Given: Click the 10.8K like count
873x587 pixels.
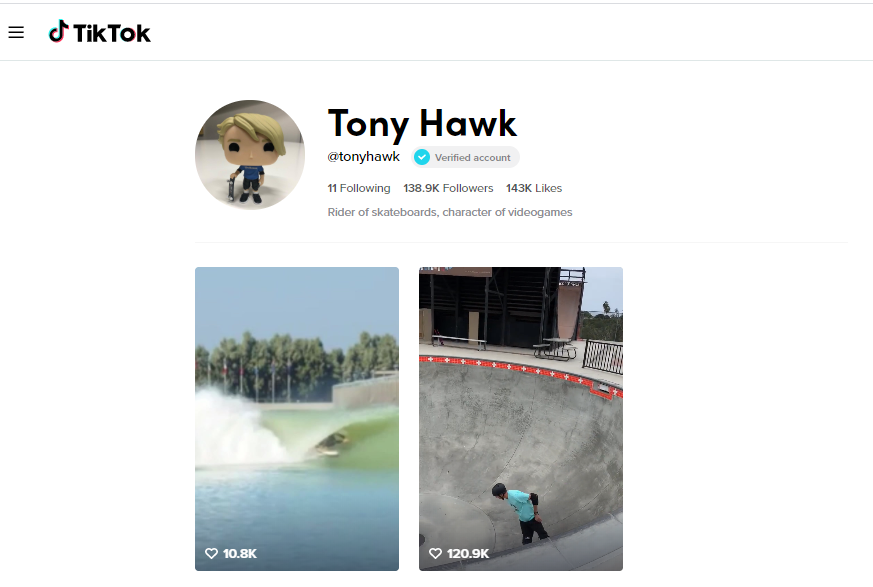Looking at the screenshot, I should coord(240,553).
